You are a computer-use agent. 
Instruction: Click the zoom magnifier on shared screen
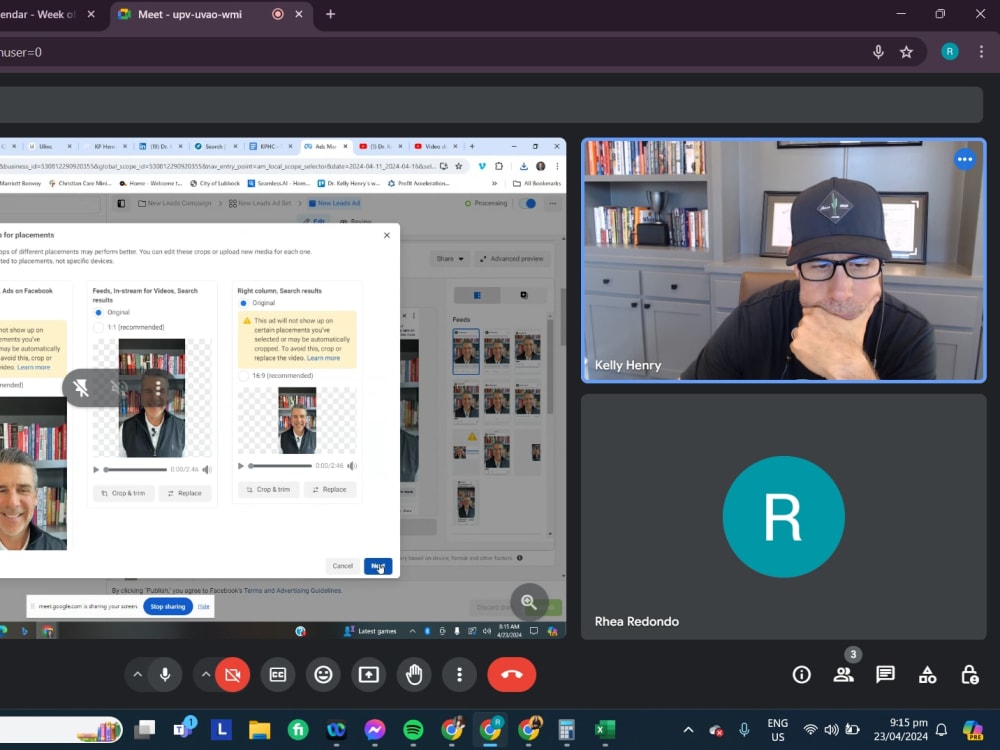click(x=529, y=601)
